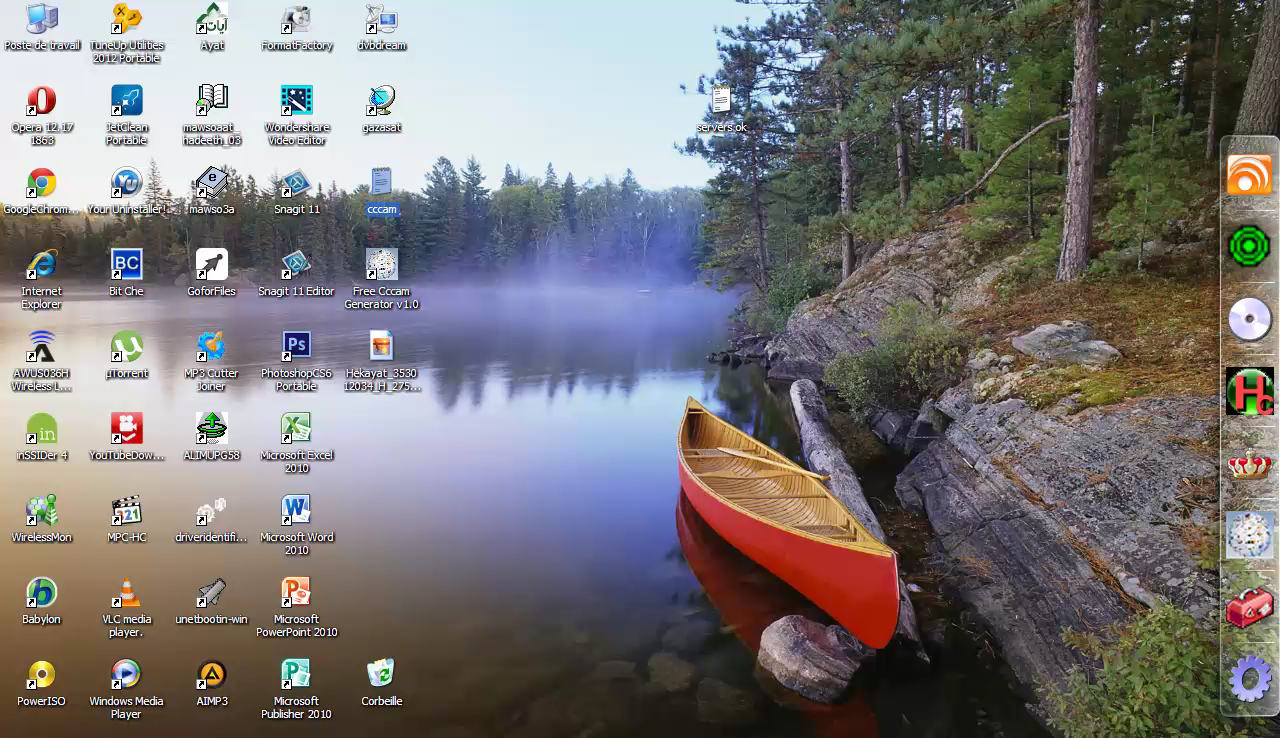Open the CD disc icon in dock
Screen dimensions: 1280x738
[x=1249, y=320]
